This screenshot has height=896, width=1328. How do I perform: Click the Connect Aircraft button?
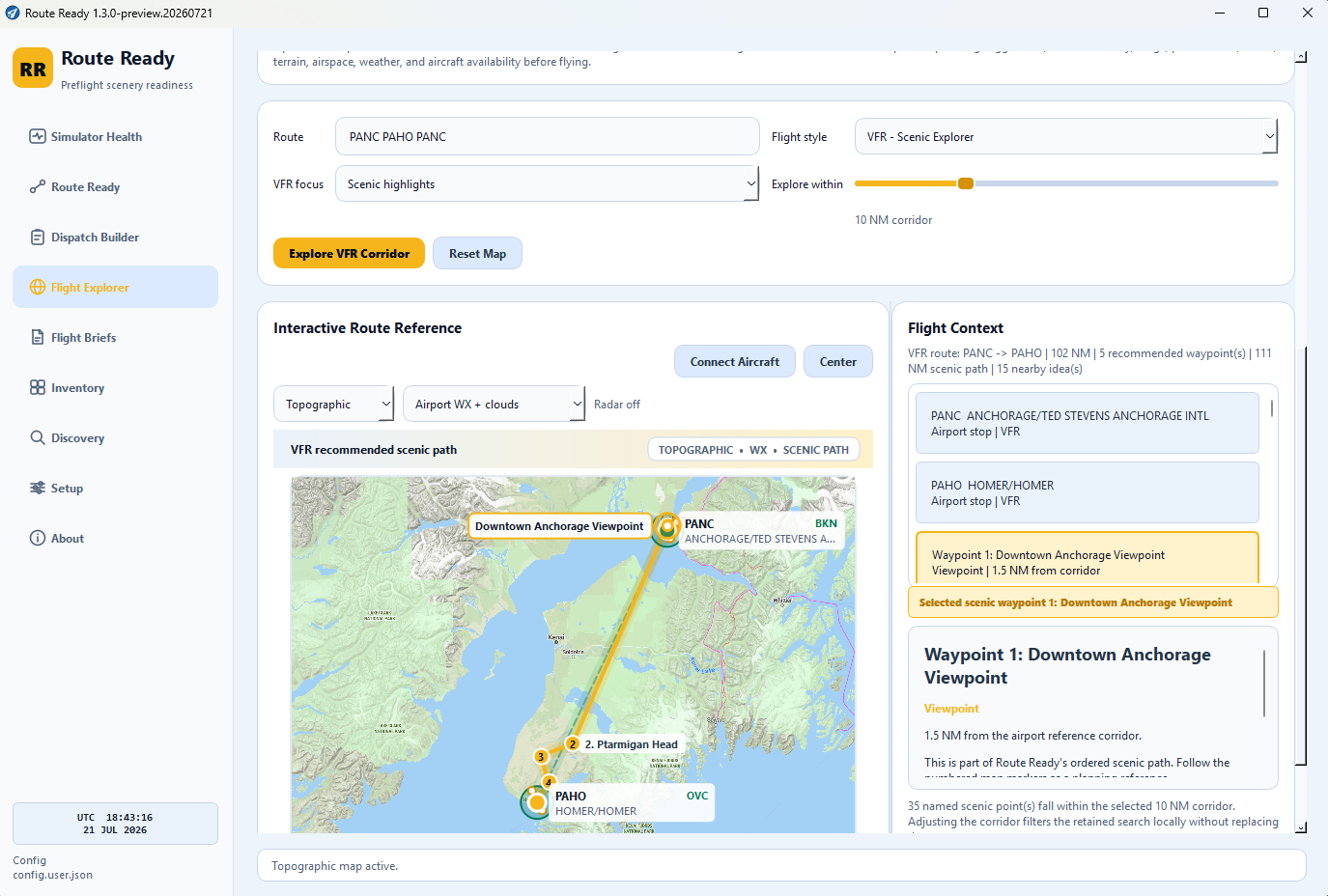coord(734,361)
